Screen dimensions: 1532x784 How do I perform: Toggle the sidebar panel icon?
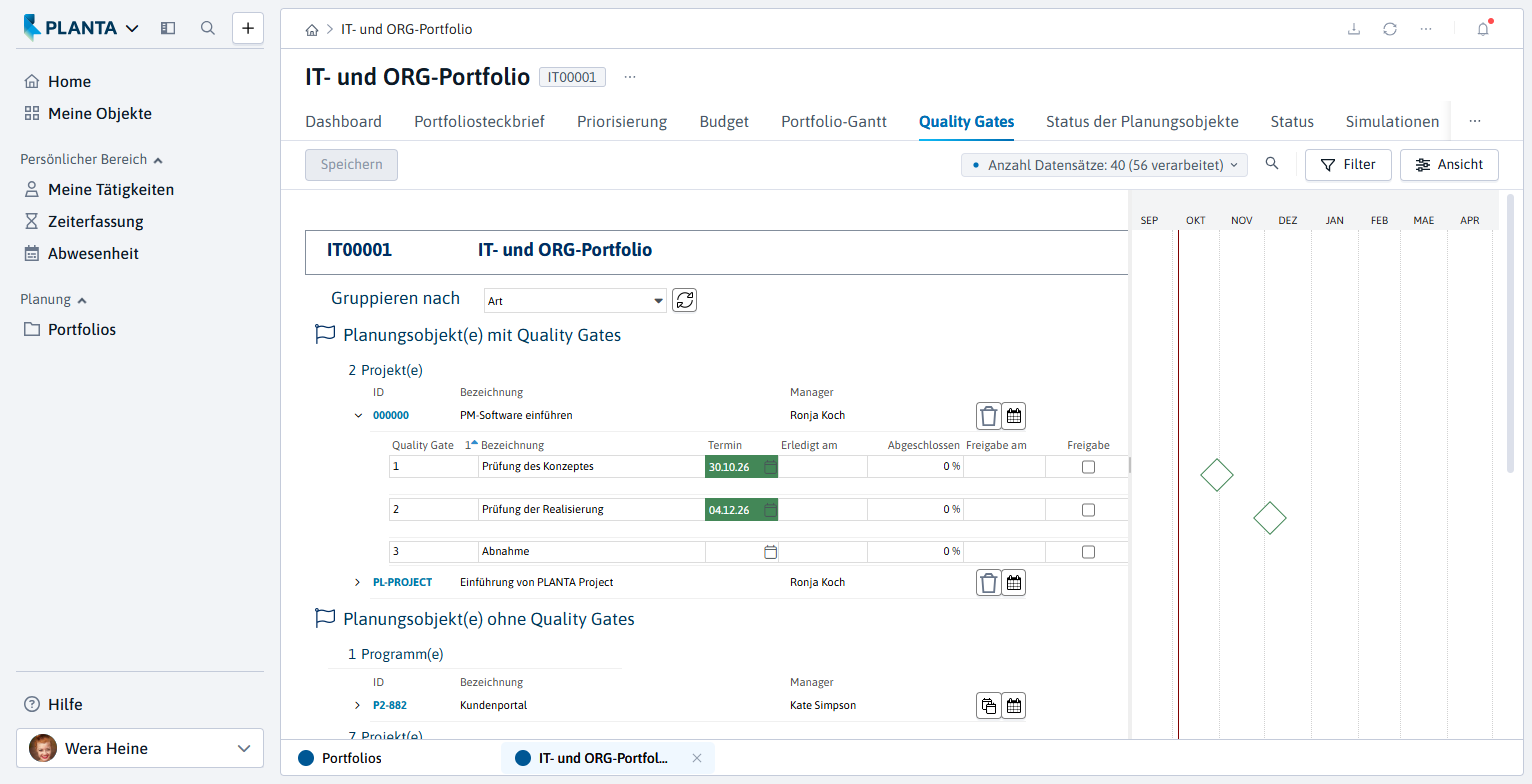[x=168, y=28]
